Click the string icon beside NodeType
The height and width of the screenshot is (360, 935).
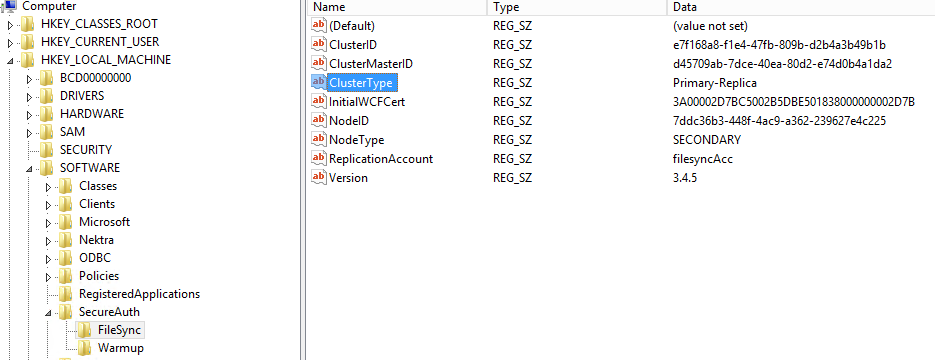coord(319,140)
